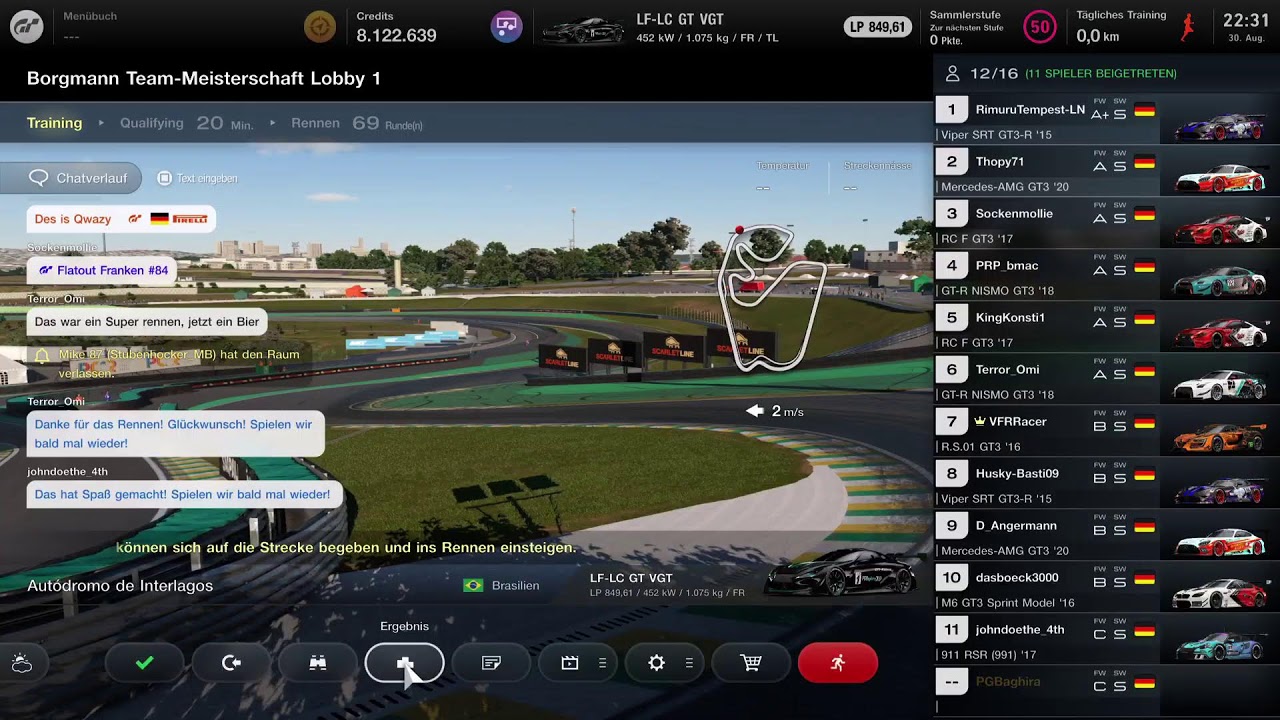
Task: Click RimuruTempest-LN's Viper car thumbnail
Action: coord(1219,127)
